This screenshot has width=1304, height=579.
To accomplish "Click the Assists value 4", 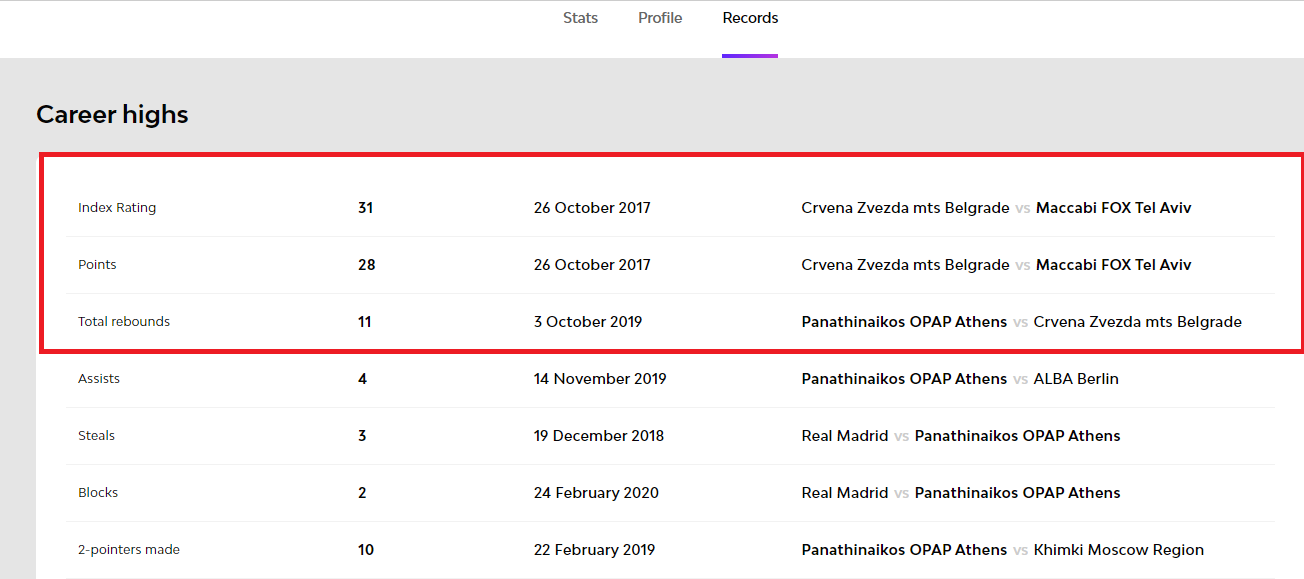I will coord(362,379).
